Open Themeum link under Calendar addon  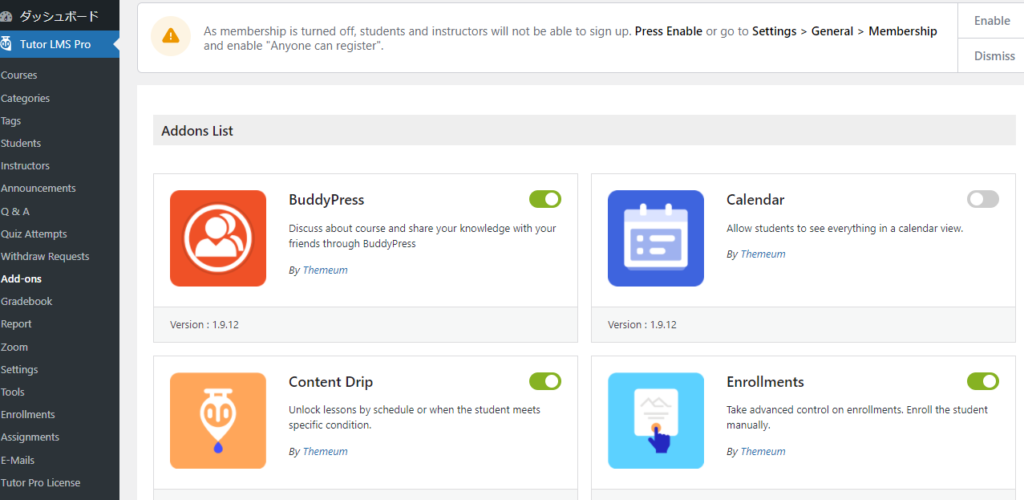click(x=763, y=254)
